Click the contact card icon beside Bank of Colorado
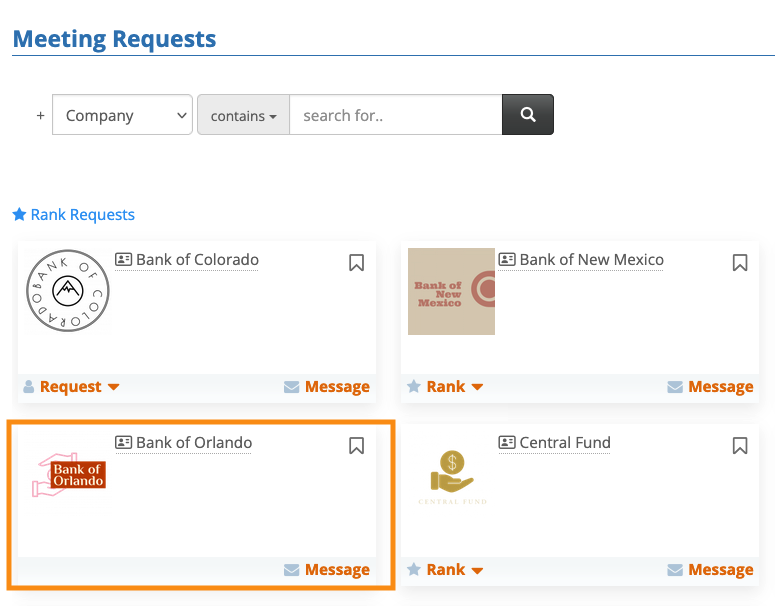The width and height of the screenshot is (775, 606). 124,260
